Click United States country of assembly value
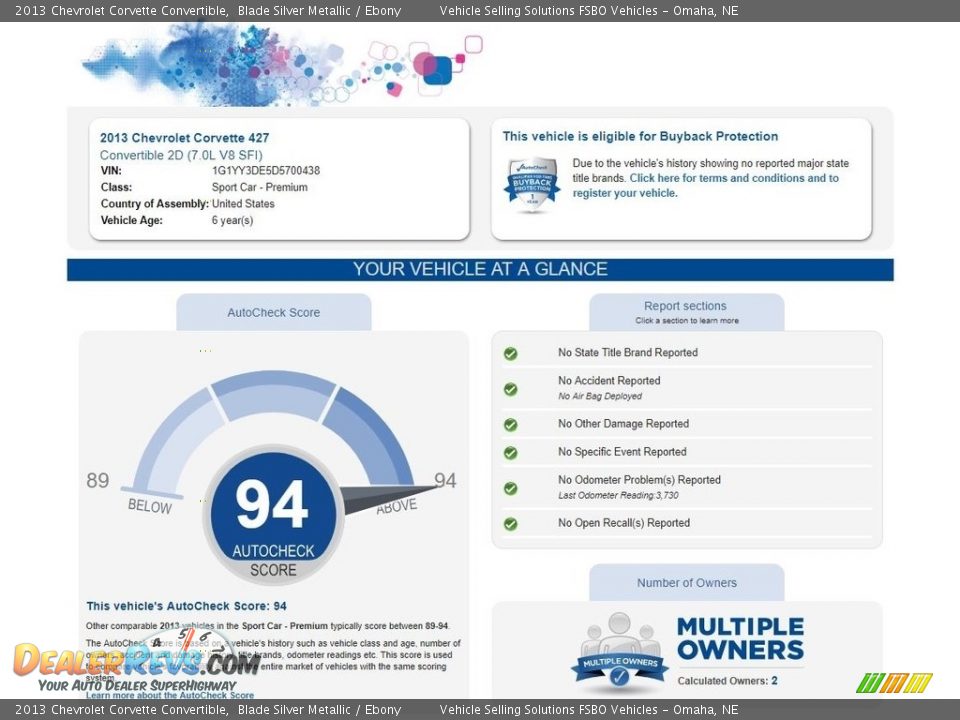The height and width of the screenshot is (720, 960). click(x=243, y=204)
